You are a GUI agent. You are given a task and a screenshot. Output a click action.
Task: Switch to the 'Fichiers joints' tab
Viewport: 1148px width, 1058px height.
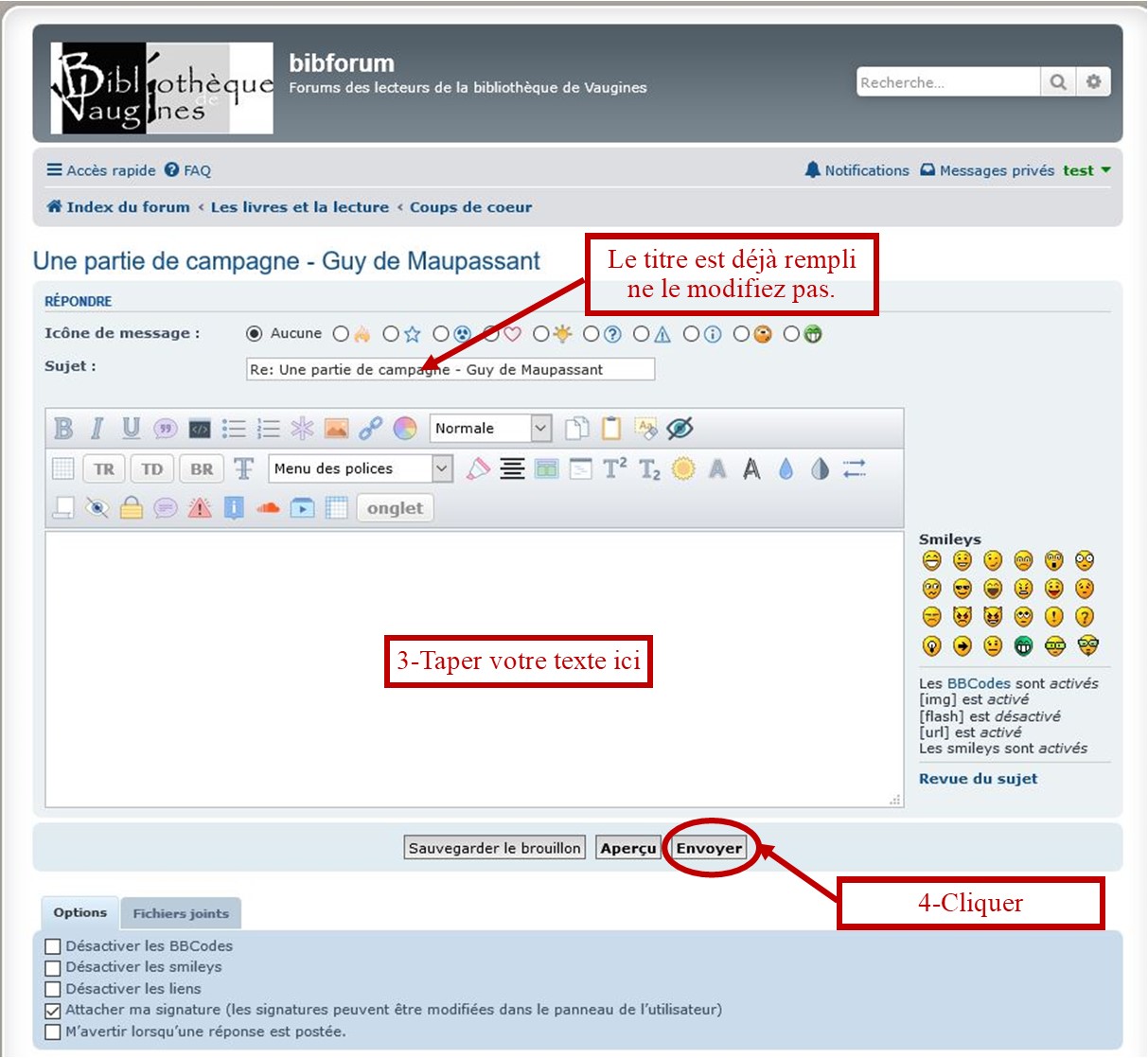181,914
